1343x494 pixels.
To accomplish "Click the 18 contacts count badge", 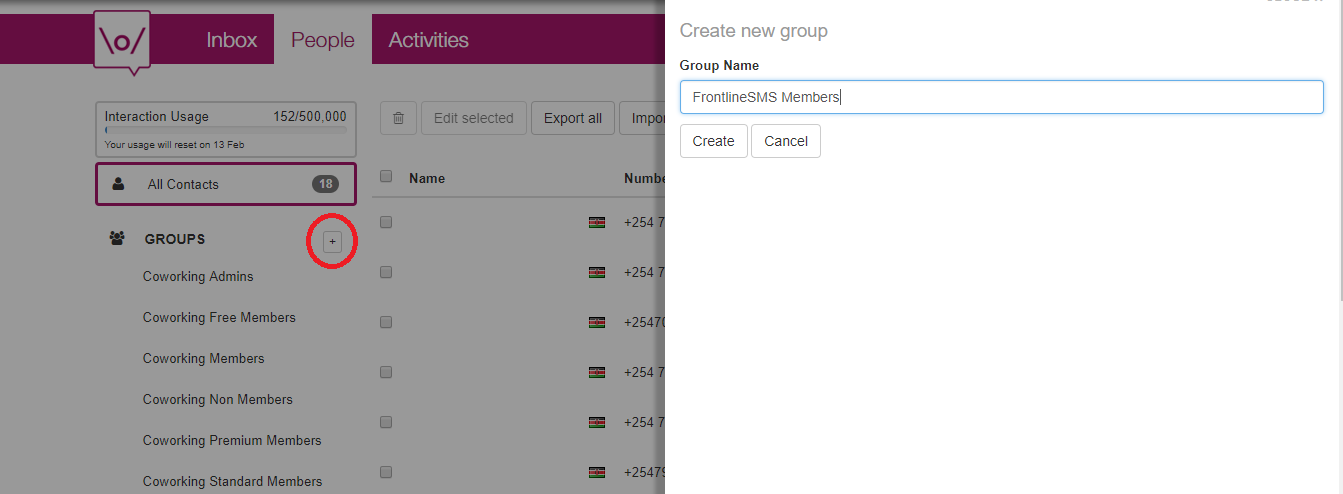I will click(325, 184).
